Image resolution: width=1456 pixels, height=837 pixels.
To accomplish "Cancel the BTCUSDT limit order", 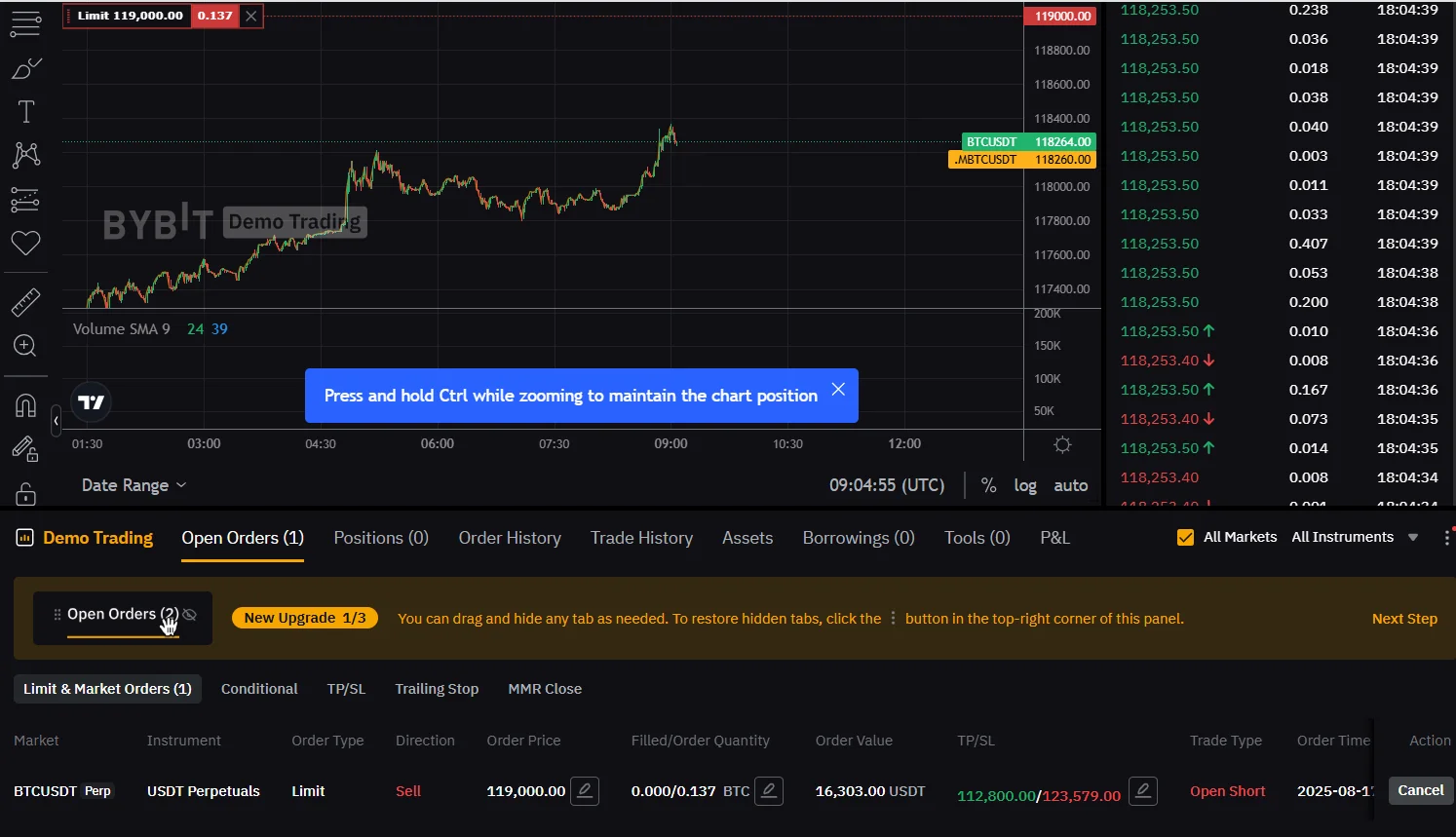I will [x=1420, y=790].
